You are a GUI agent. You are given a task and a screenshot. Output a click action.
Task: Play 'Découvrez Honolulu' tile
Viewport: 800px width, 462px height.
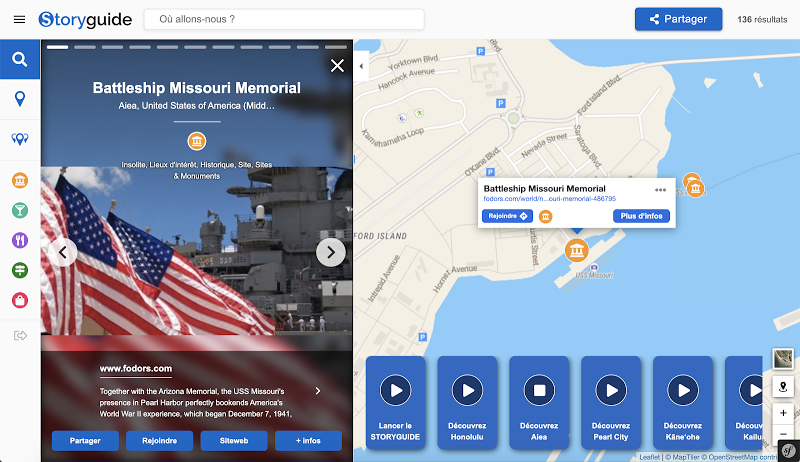point(467,391)
